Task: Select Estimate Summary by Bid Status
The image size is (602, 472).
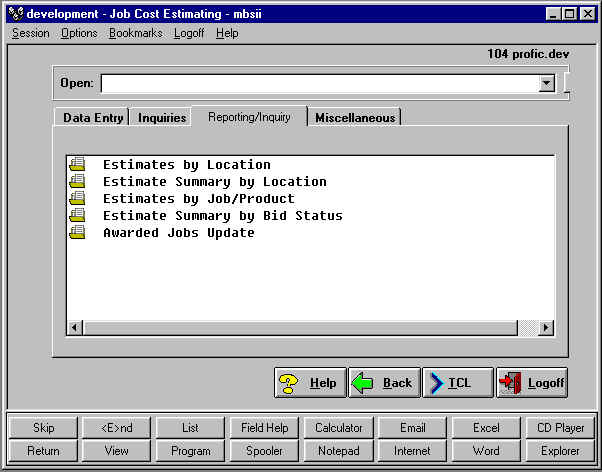Action: (x=223, y=215)
